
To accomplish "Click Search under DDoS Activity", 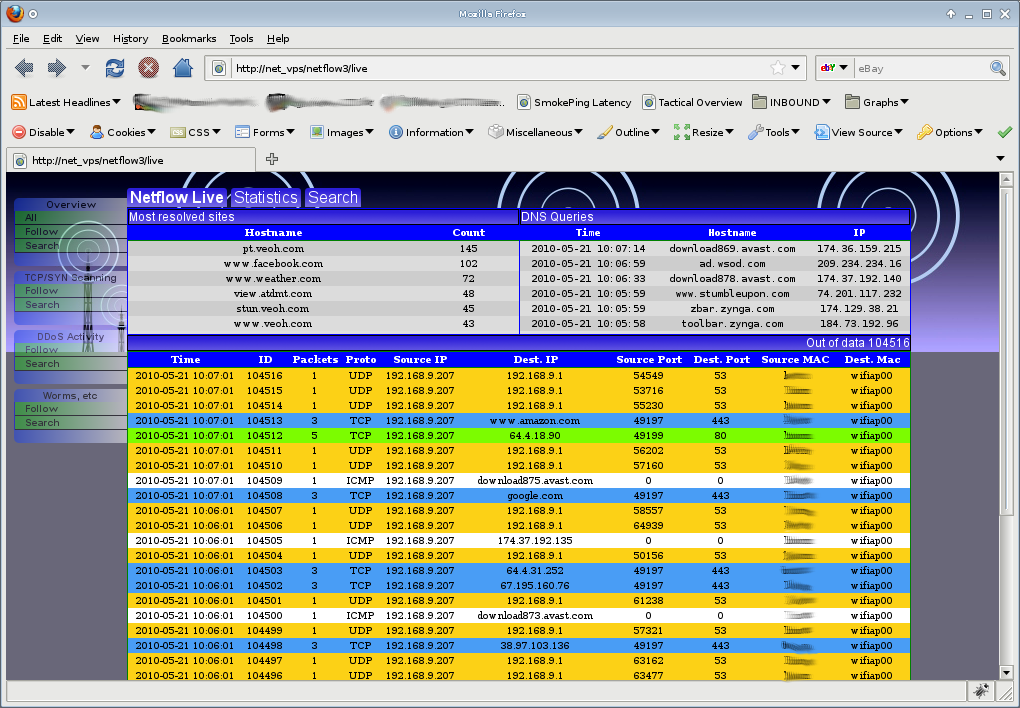I will (x=42, y=364).
